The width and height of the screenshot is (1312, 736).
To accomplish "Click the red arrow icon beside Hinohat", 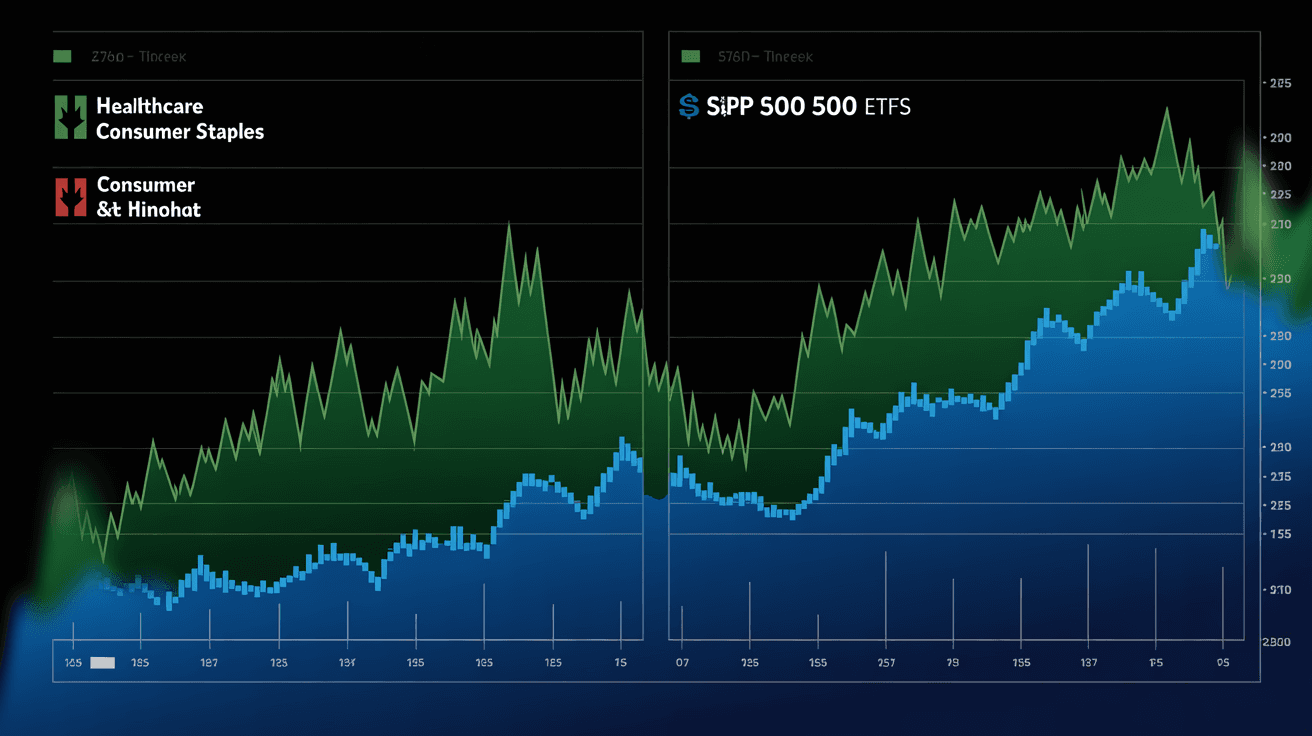I will pos(71,197).
